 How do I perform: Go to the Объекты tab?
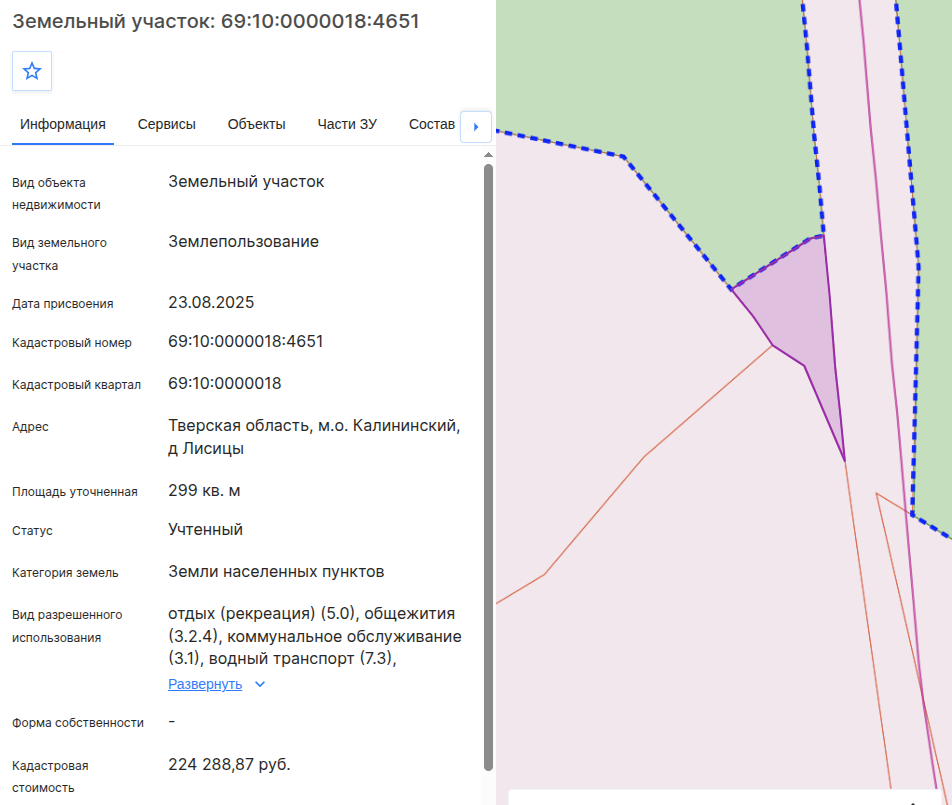pyautogui.click(x=256, y=124)
